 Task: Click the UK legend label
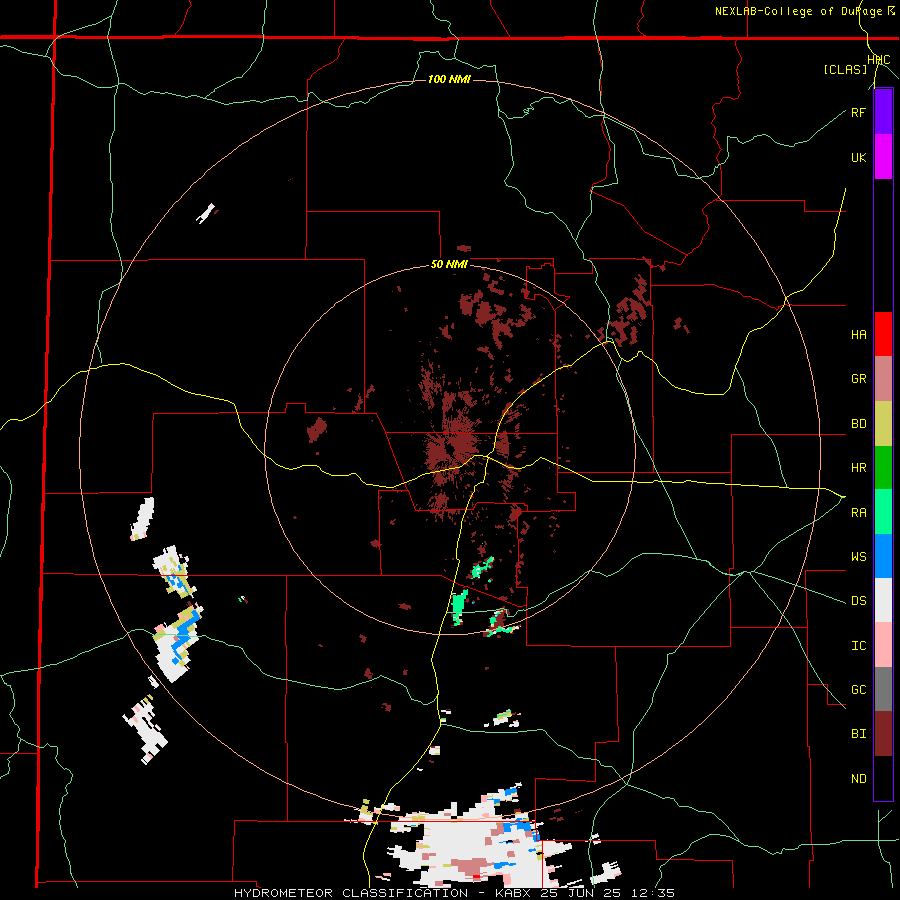pyautogui.click(x=858, y=157)
